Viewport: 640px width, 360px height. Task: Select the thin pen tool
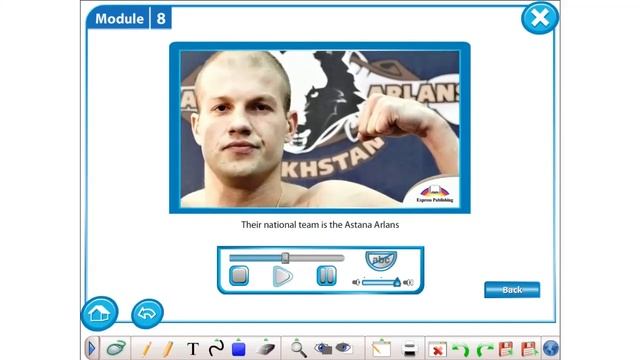pyautogui.click(x=147, y=349)
